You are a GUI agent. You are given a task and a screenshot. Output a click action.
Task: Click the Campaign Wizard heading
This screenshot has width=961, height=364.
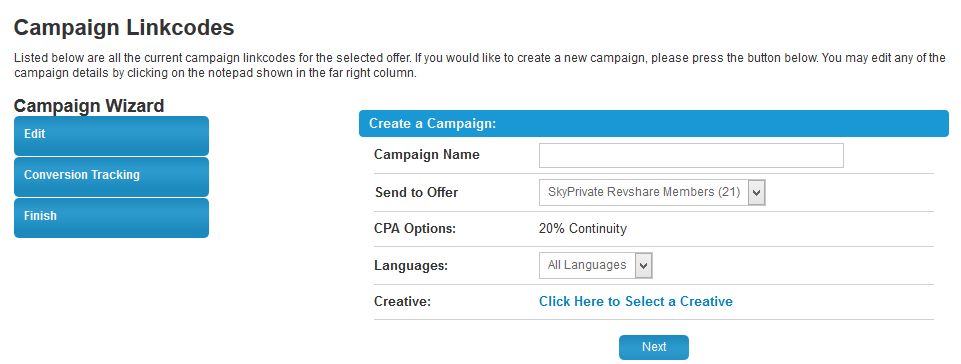tap(89, 106)
